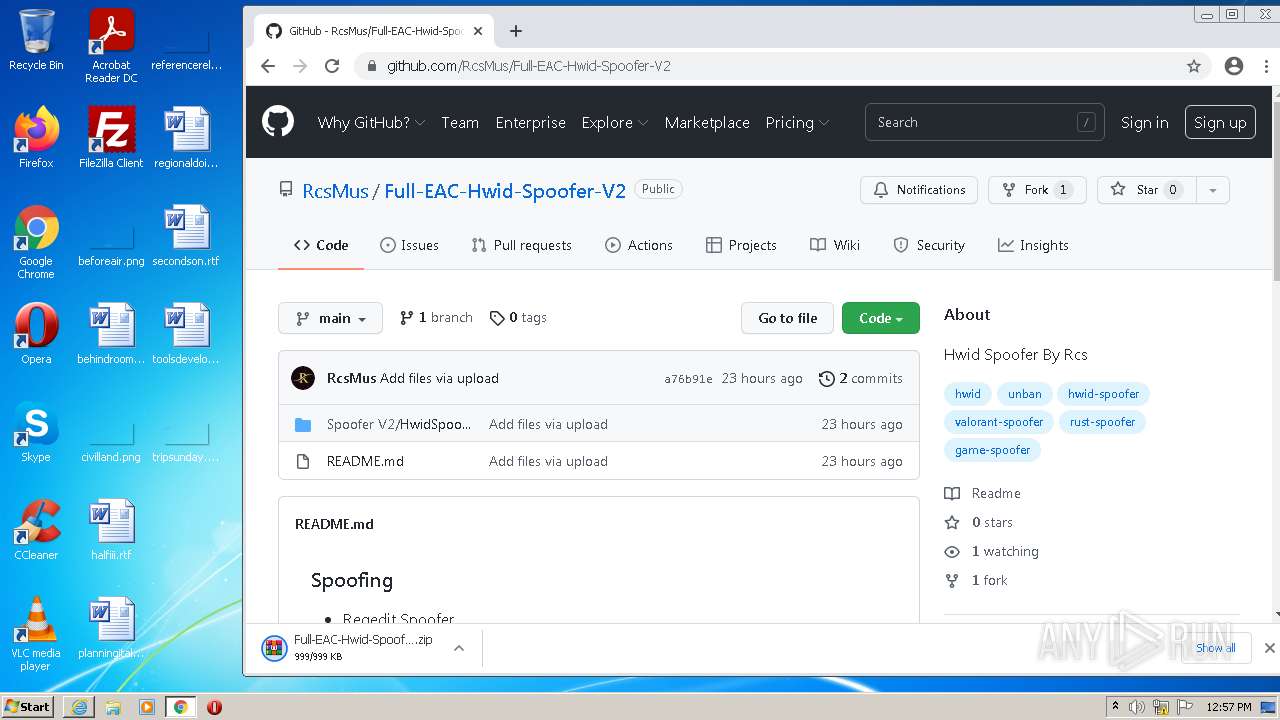Viewport: 1280px width, 720px height.
Task: Click Enterprise in GitHub header
Action: click(x=530, y=122)
